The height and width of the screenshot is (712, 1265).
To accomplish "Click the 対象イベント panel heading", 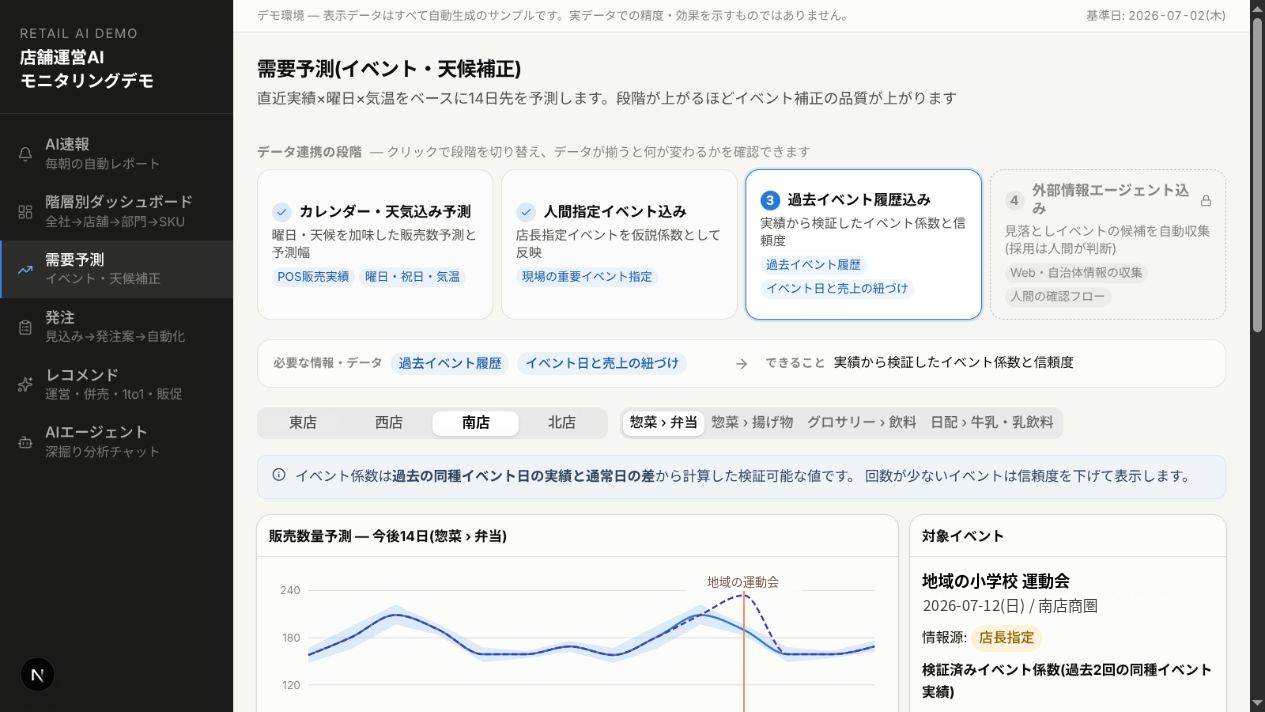I will 963,536.
